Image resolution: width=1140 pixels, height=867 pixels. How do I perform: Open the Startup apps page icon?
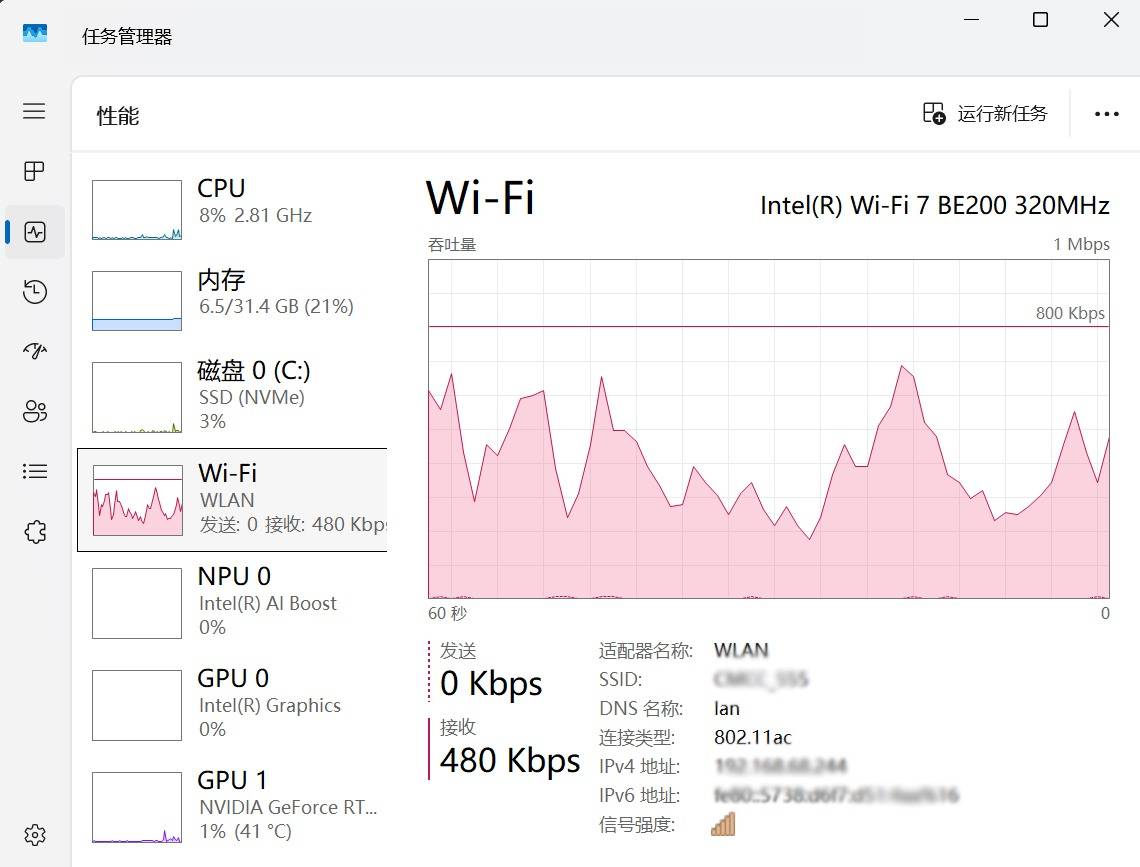[x=35, y=351]
